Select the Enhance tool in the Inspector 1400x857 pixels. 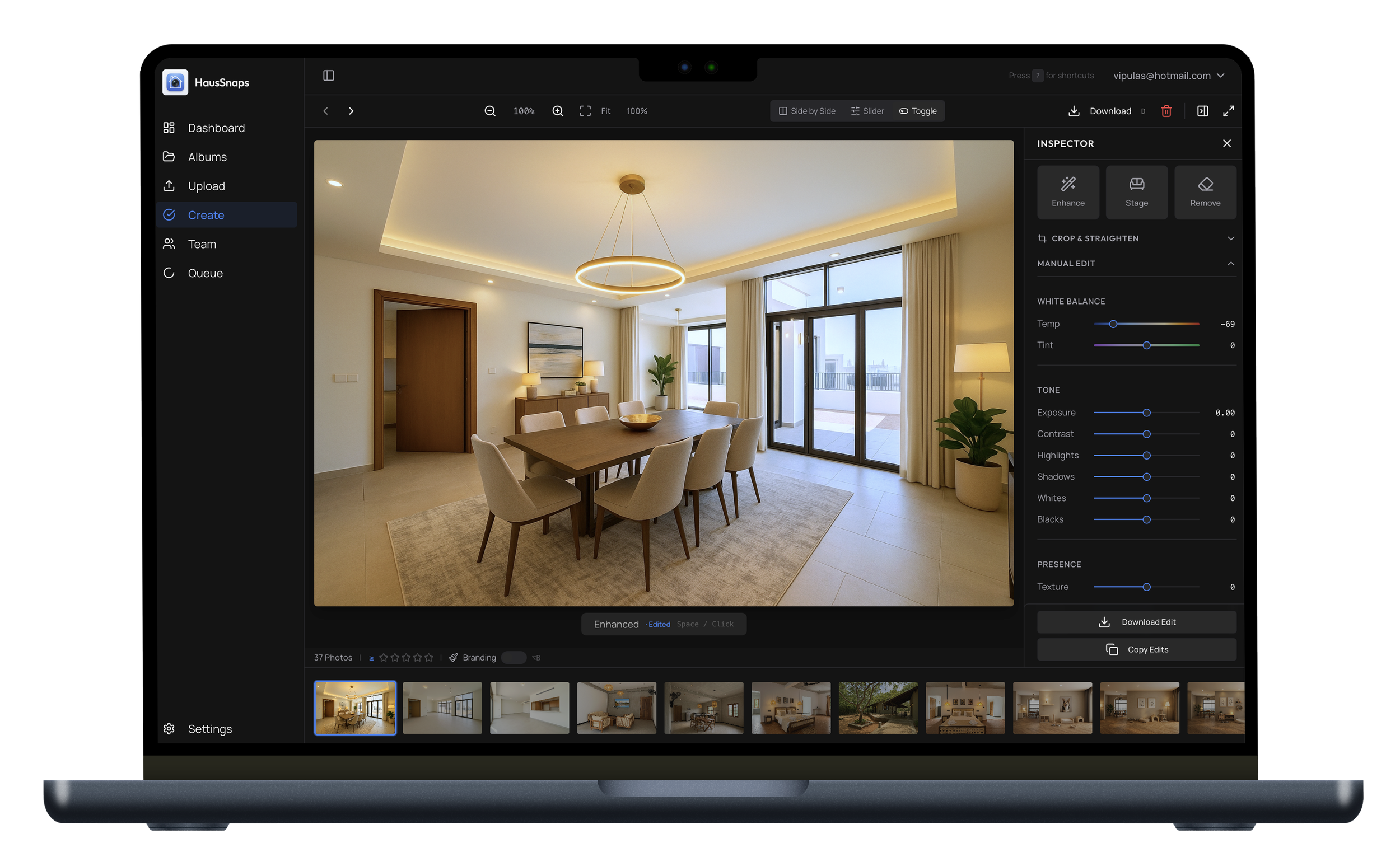point(1067,192)
